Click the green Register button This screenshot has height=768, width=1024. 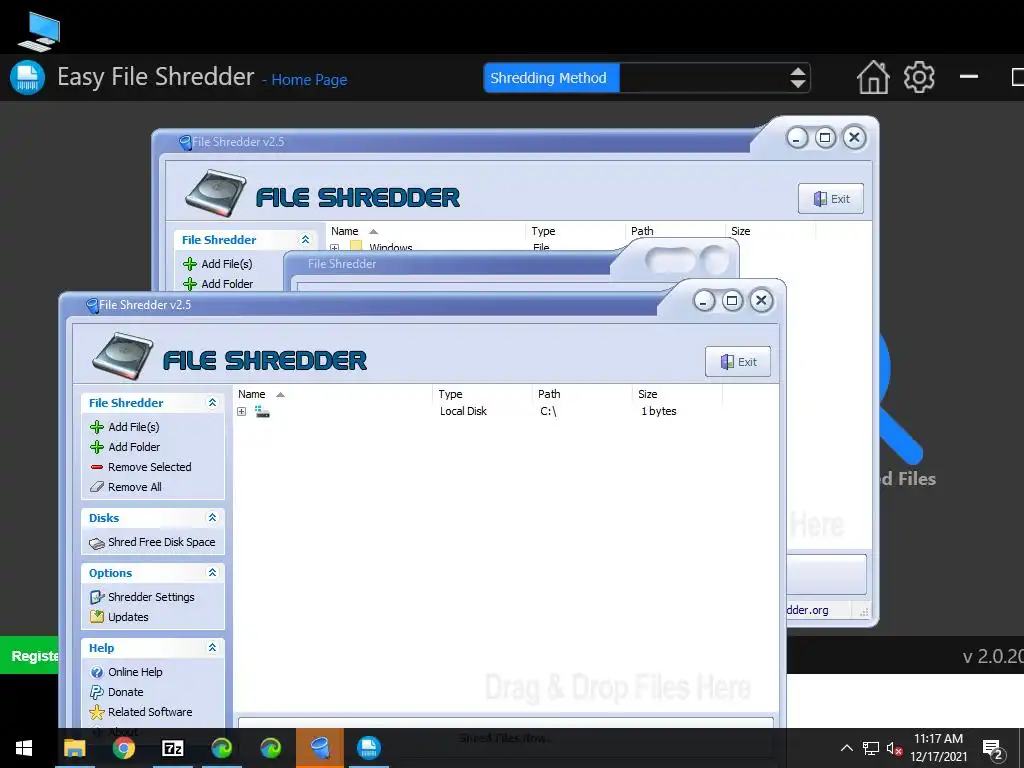pyautogui.click(x=29, y=655)
